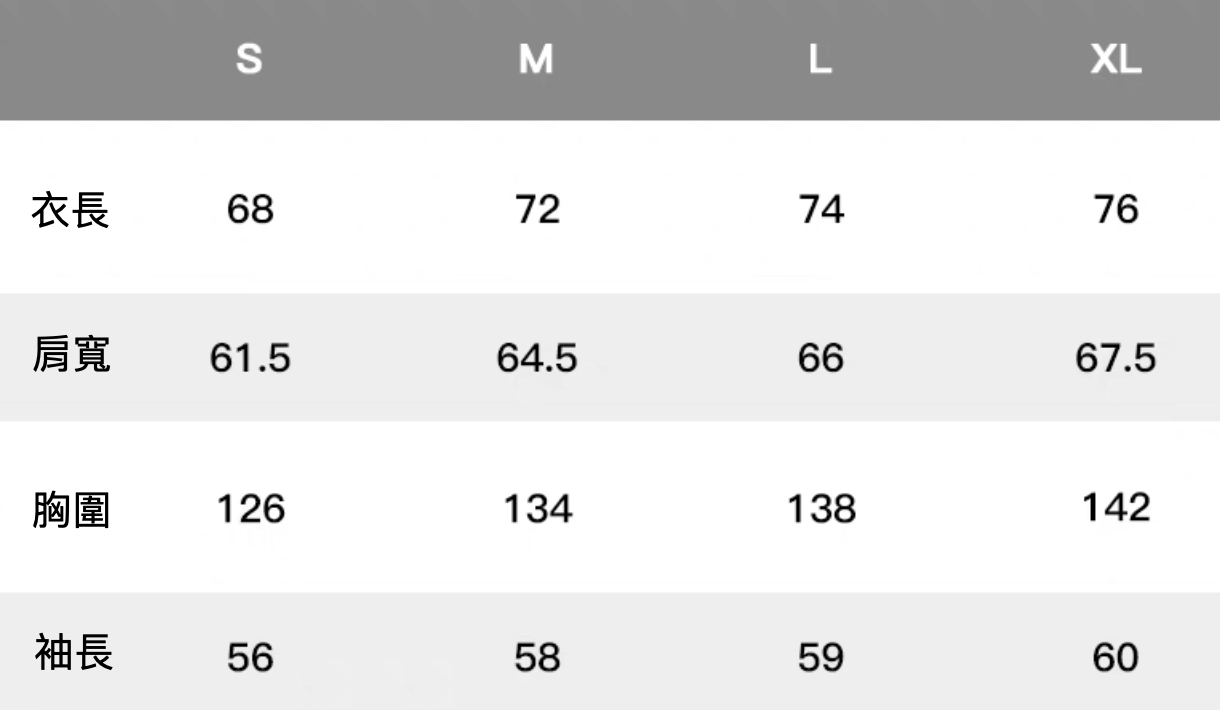
Task: Click the 76 value under XL
Action: pos(1116,210)
